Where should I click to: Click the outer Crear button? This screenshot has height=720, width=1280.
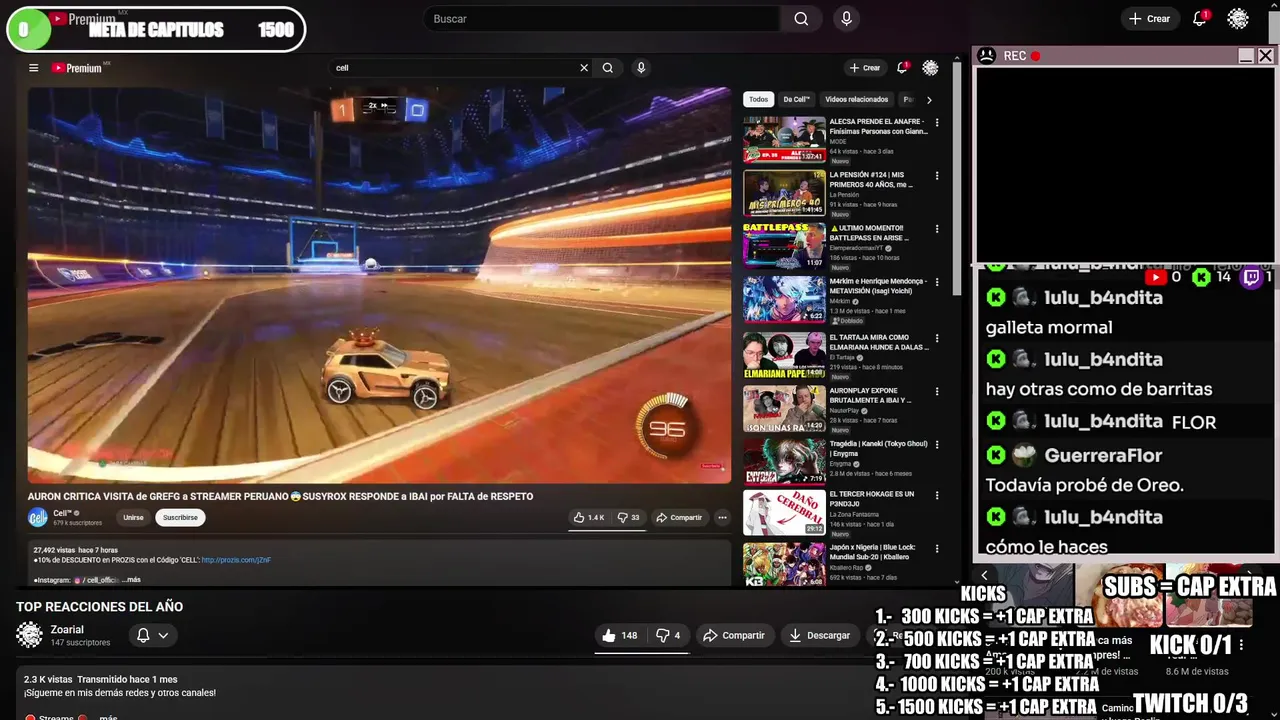tap(1150, 19)
